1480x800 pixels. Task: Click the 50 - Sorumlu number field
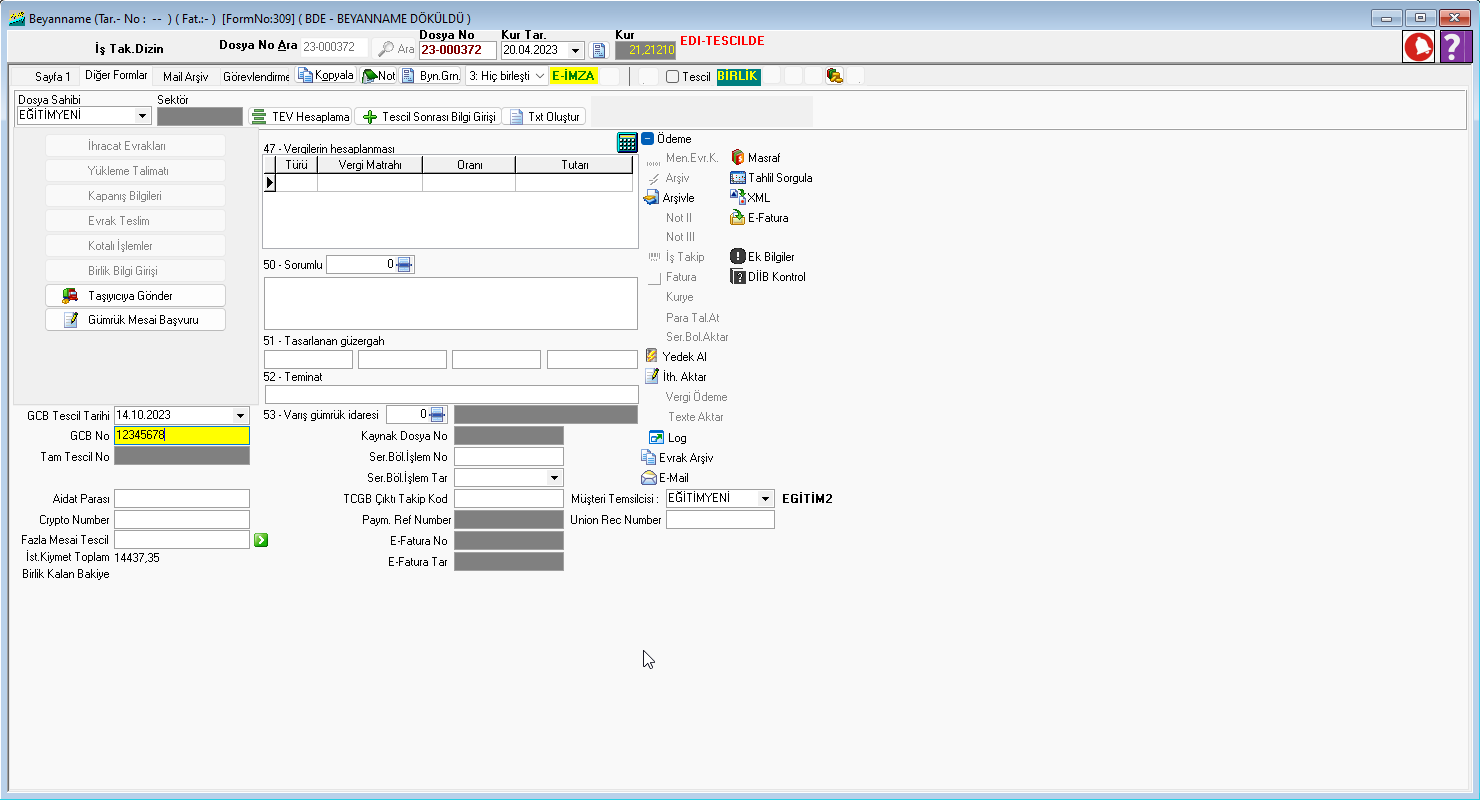pyautogui.click(x=361, y=265)
